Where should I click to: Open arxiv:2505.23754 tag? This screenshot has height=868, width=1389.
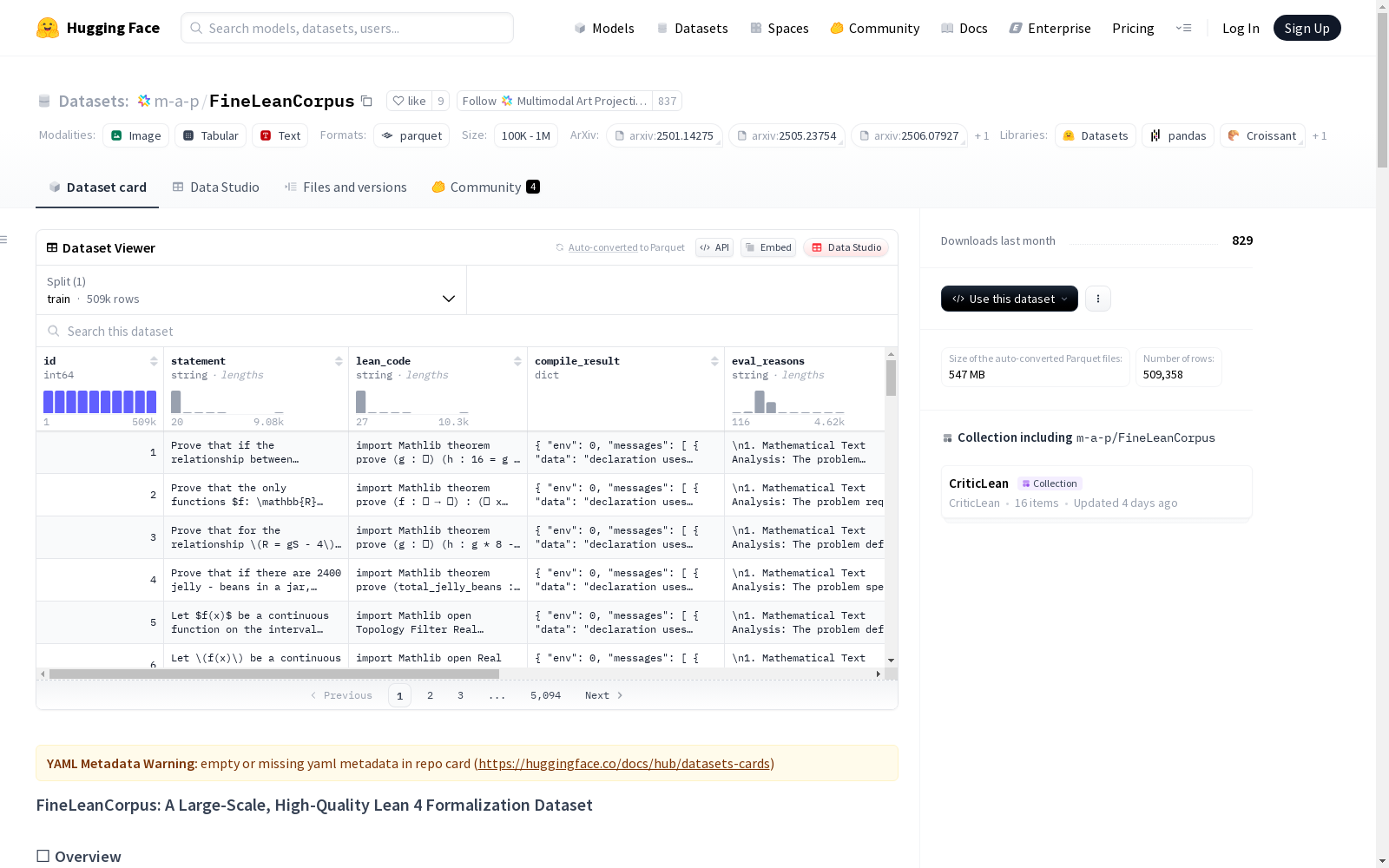pos(787,135)
